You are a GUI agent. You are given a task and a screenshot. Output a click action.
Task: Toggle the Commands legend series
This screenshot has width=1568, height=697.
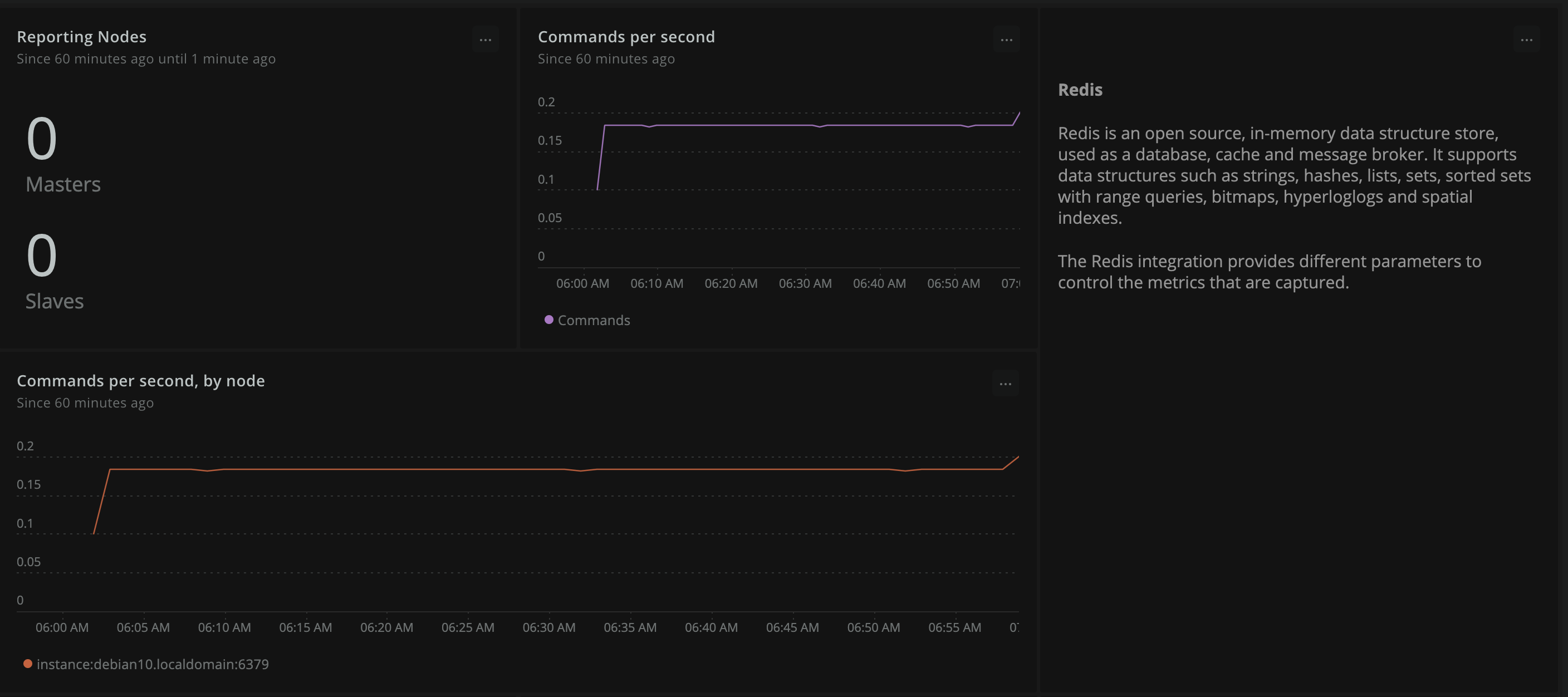593,320
